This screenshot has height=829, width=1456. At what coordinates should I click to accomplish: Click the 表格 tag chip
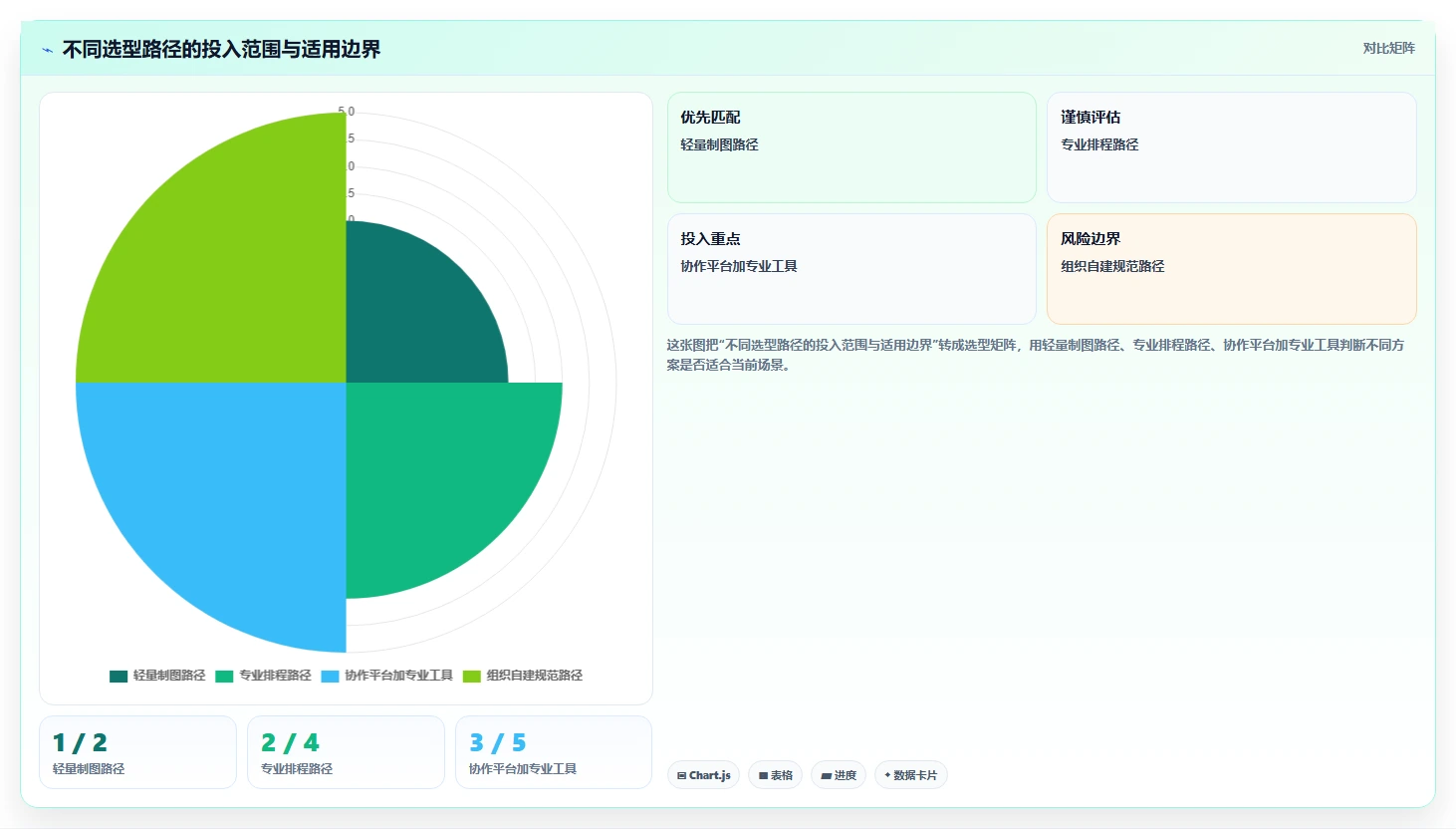click(775, 775)
